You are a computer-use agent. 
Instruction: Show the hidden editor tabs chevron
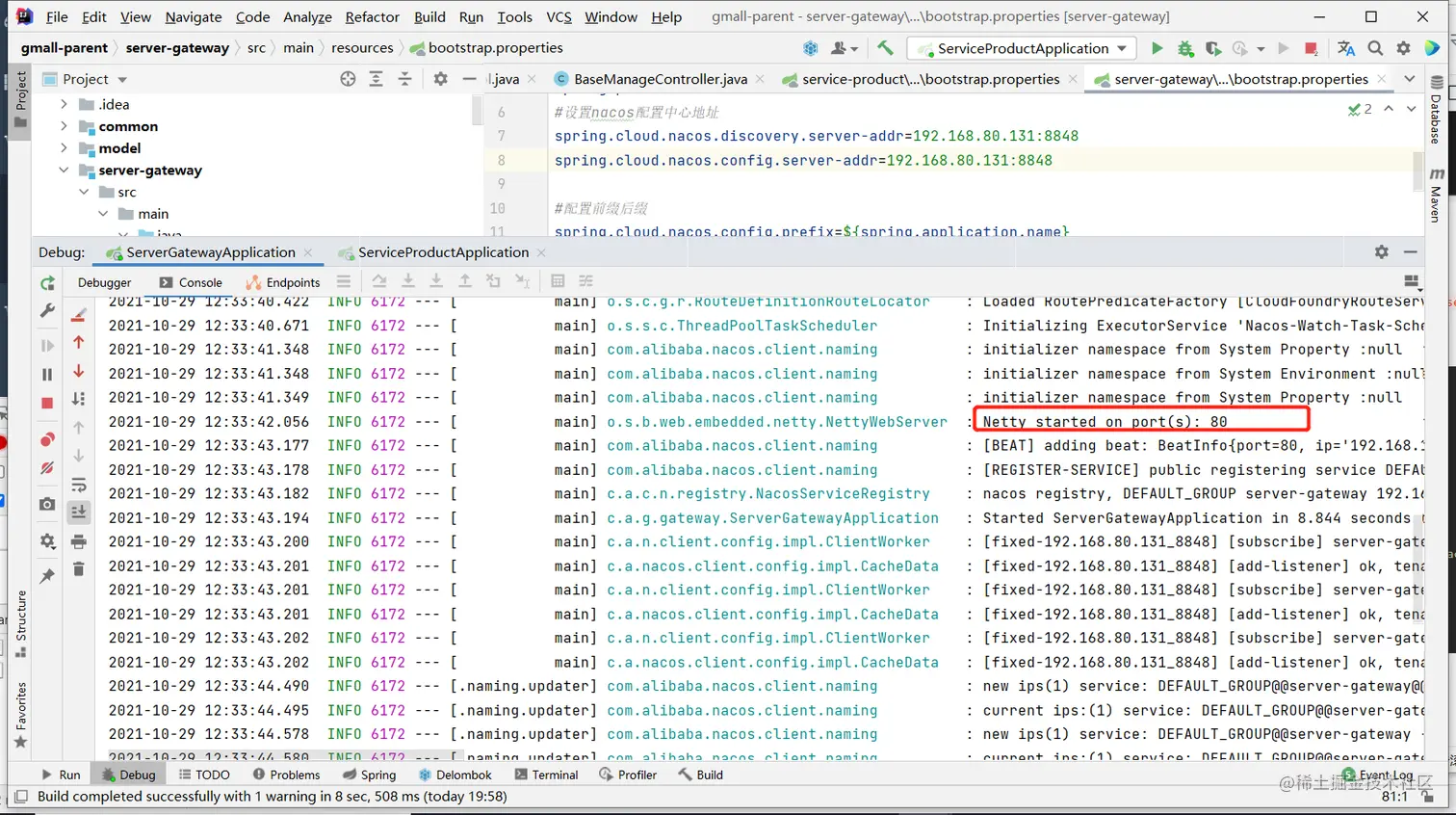click(1410, 79)
